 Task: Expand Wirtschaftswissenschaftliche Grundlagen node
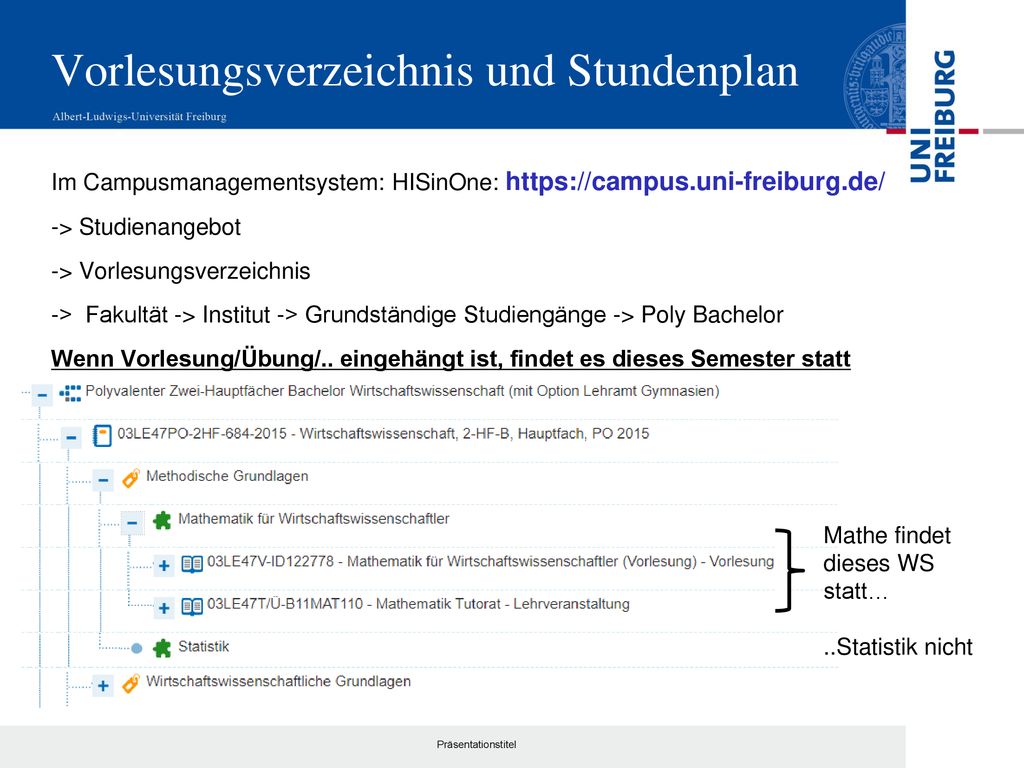click(103, 686)
